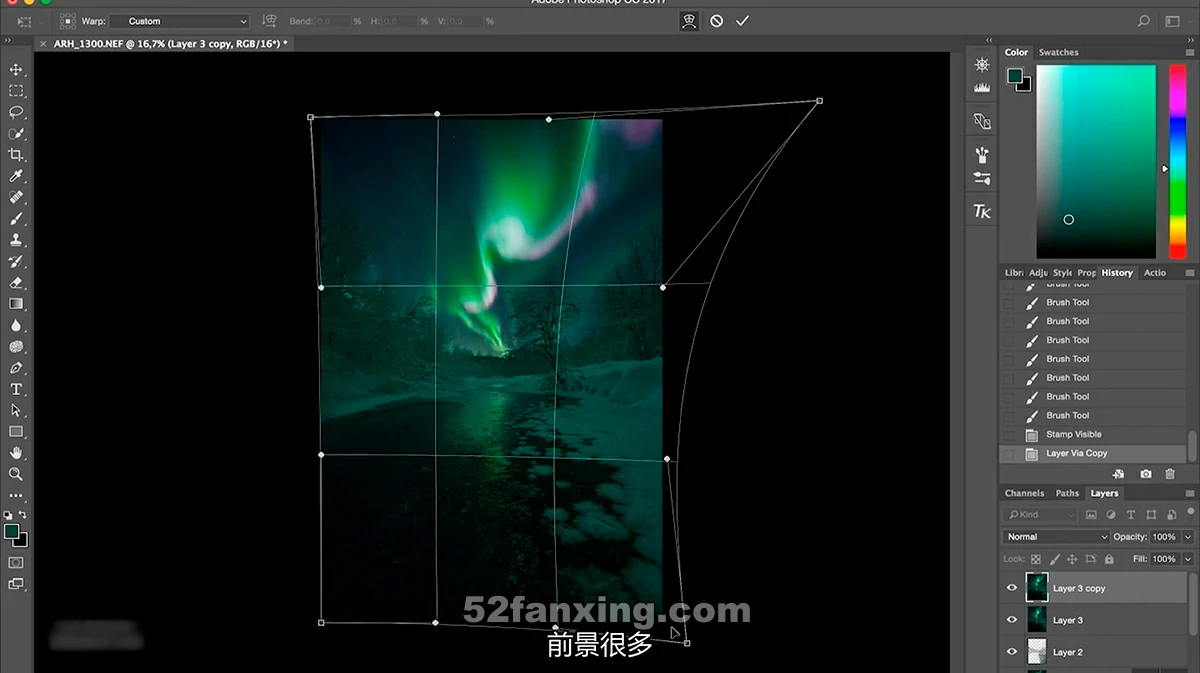The height and width of the screenshot is (673, 1200).
Task: Select the Pen tool
Action: [x=16, y=368]
